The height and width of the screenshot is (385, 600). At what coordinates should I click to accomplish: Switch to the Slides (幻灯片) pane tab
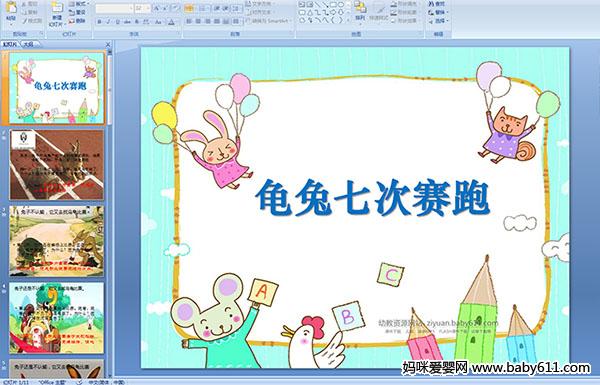(10, 44)
